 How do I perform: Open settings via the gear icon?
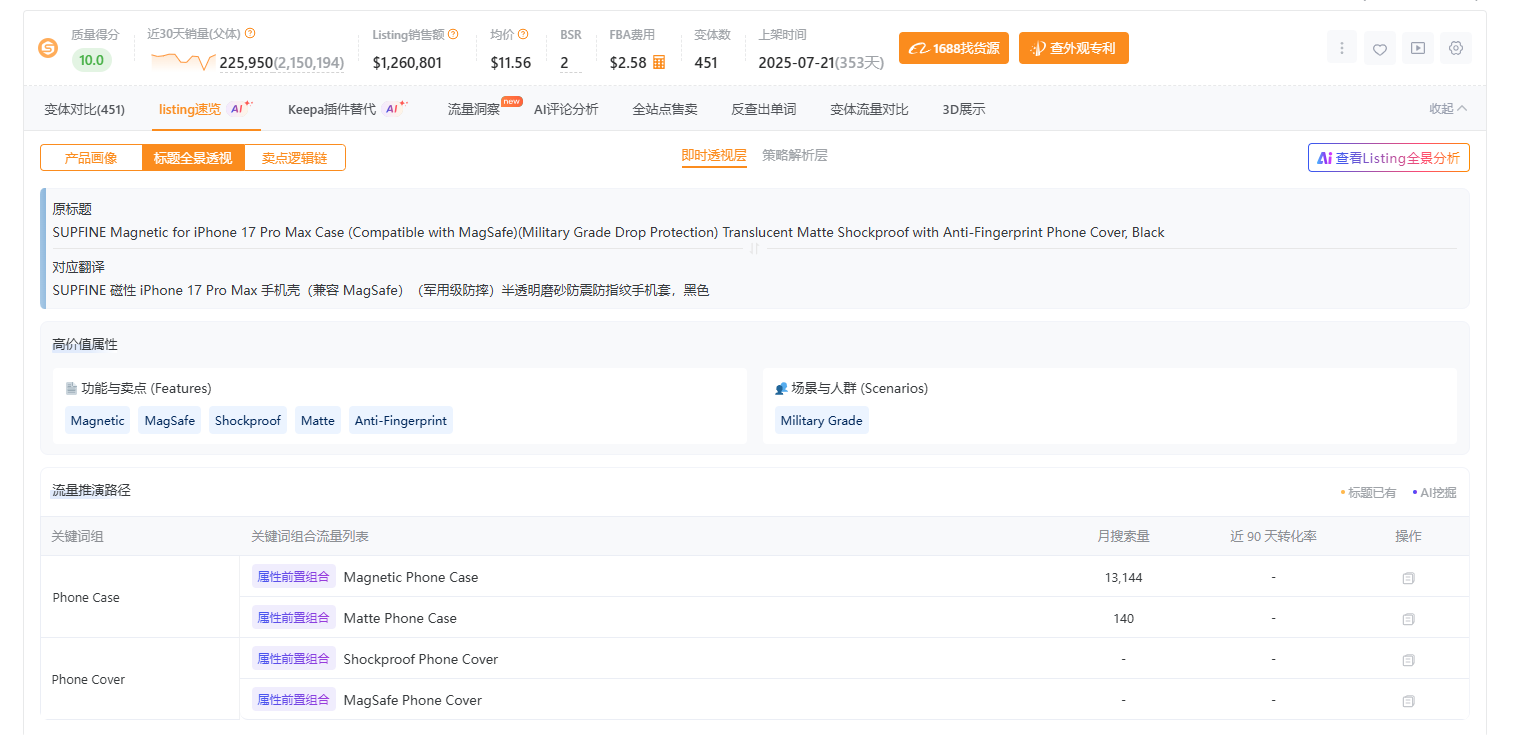pyautogui.click(x=1456, y=48)
